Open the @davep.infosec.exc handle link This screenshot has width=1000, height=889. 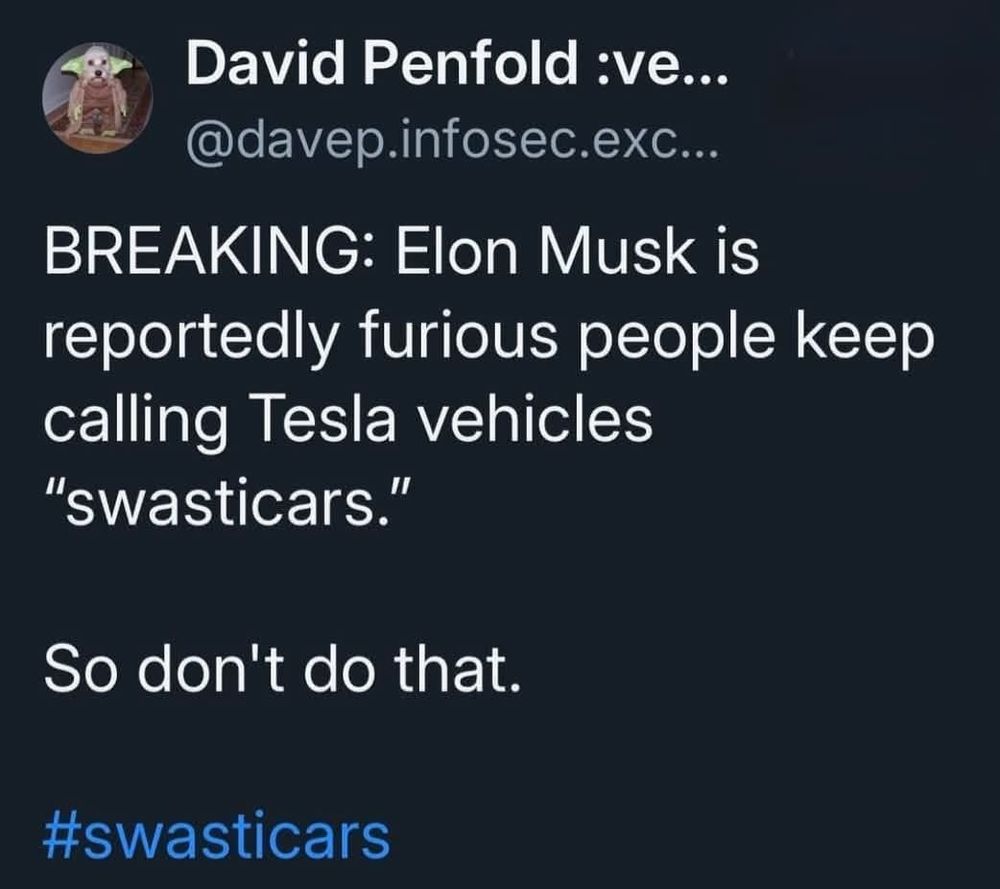pos(453,145)
